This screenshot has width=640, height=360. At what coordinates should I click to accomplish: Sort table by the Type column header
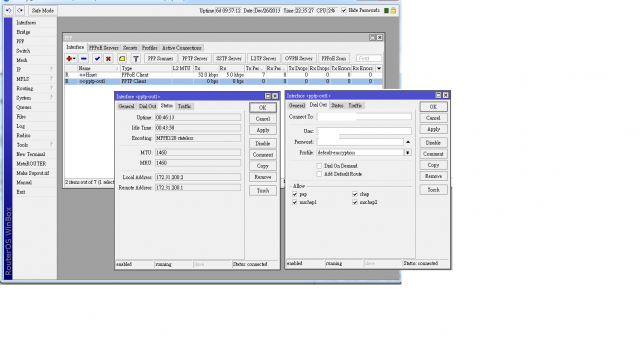[146, 69]
